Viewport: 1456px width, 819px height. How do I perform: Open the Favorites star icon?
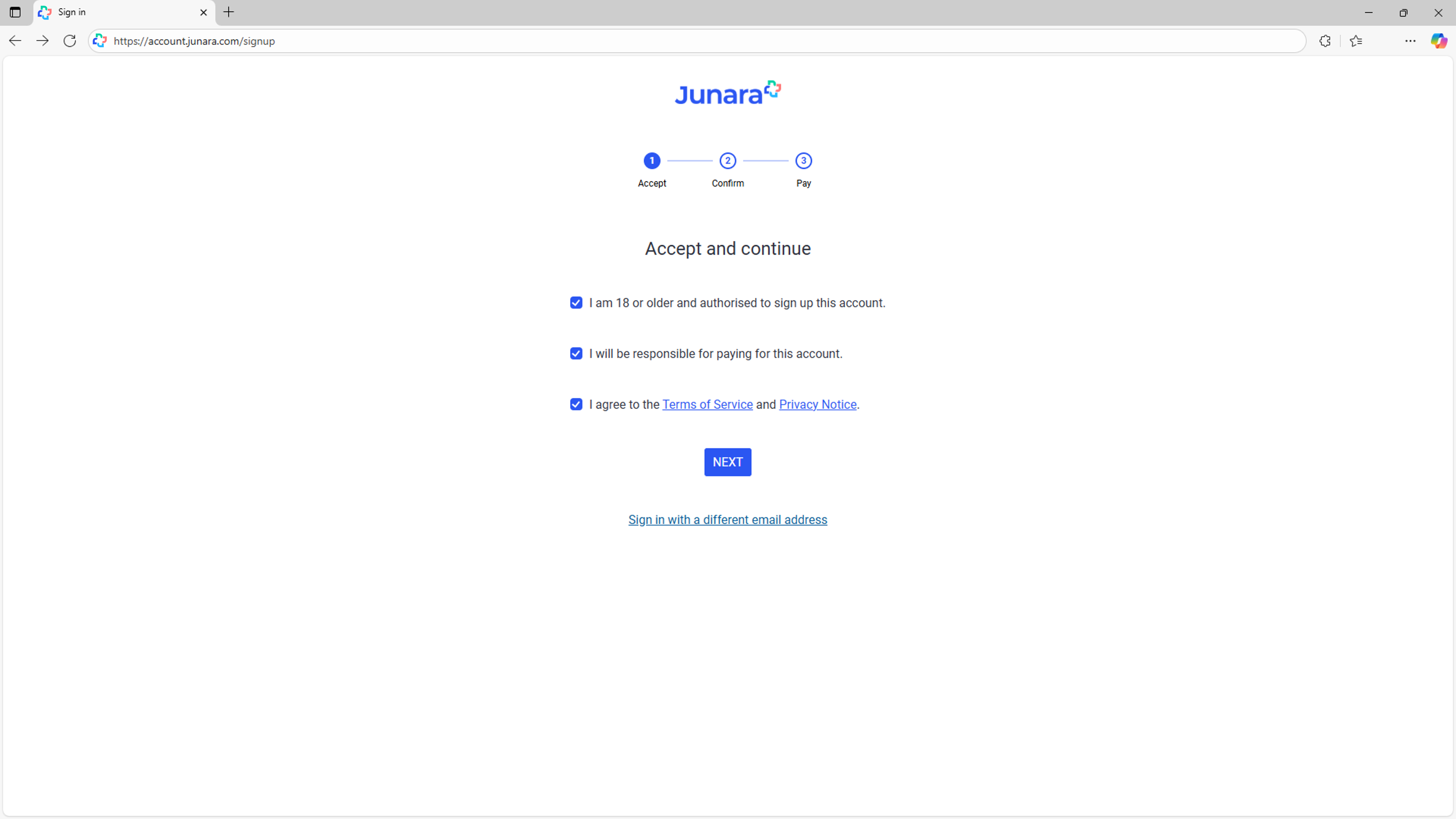click(x=1356, y=41)
